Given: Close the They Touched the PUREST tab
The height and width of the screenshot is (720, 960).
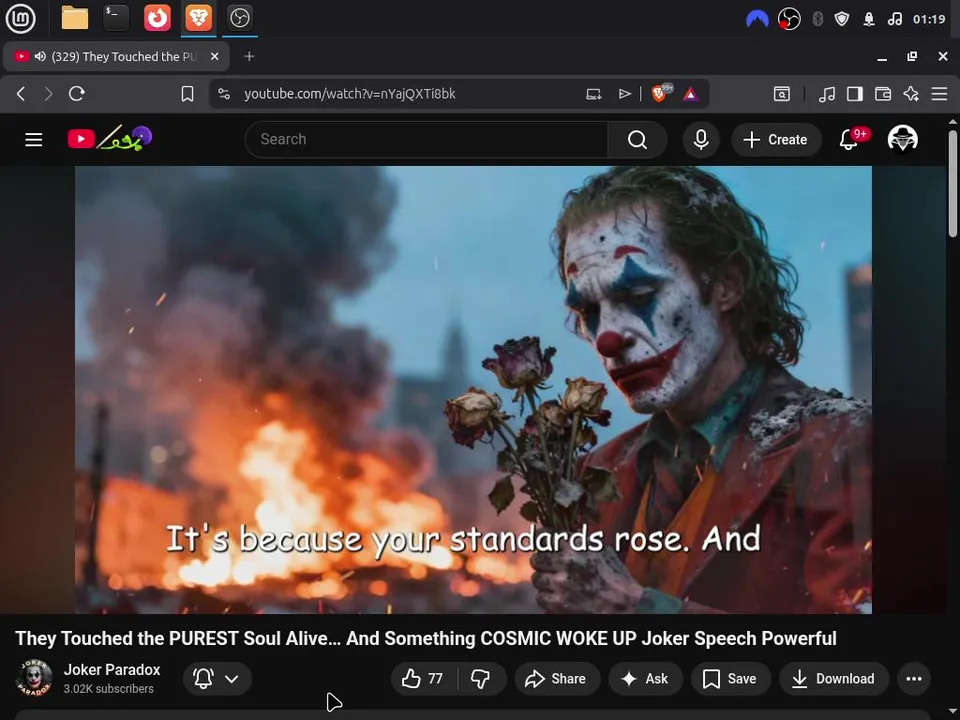Looking at the screenshot, I should click(214, 56).
